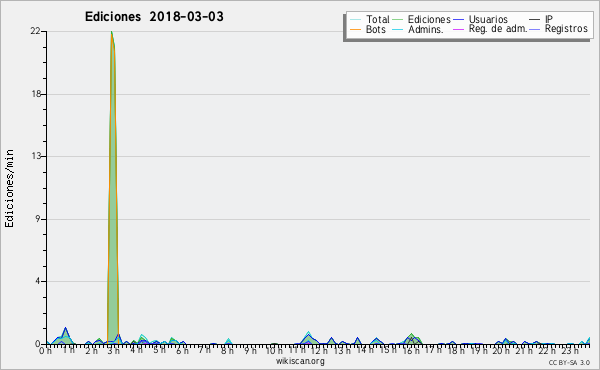The image size is (600, 370).
Task: Click the Registros legend entry
Action: [x=558, y=29]
